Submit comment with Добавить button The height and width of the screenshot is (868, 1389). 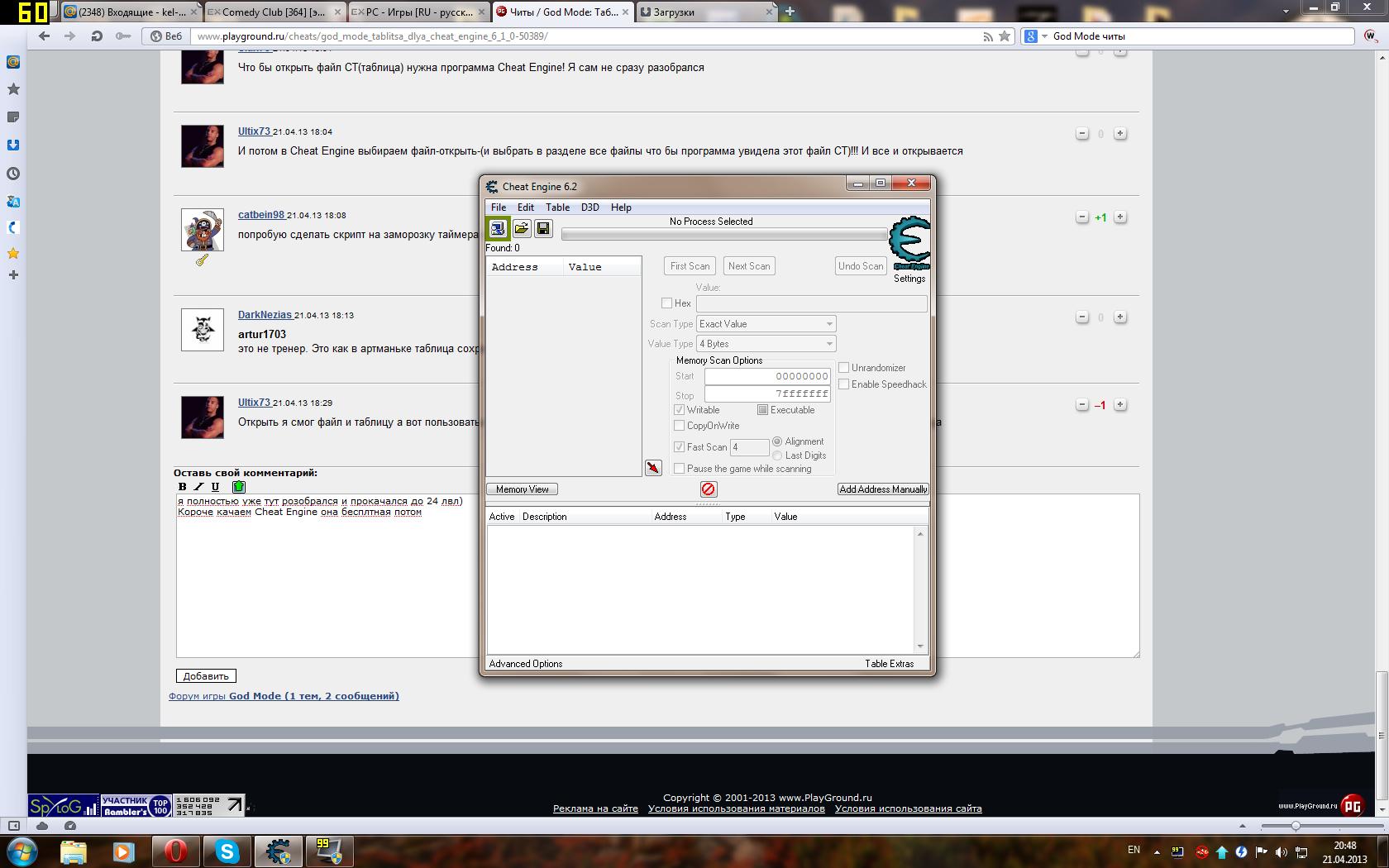tap(206, 676)
